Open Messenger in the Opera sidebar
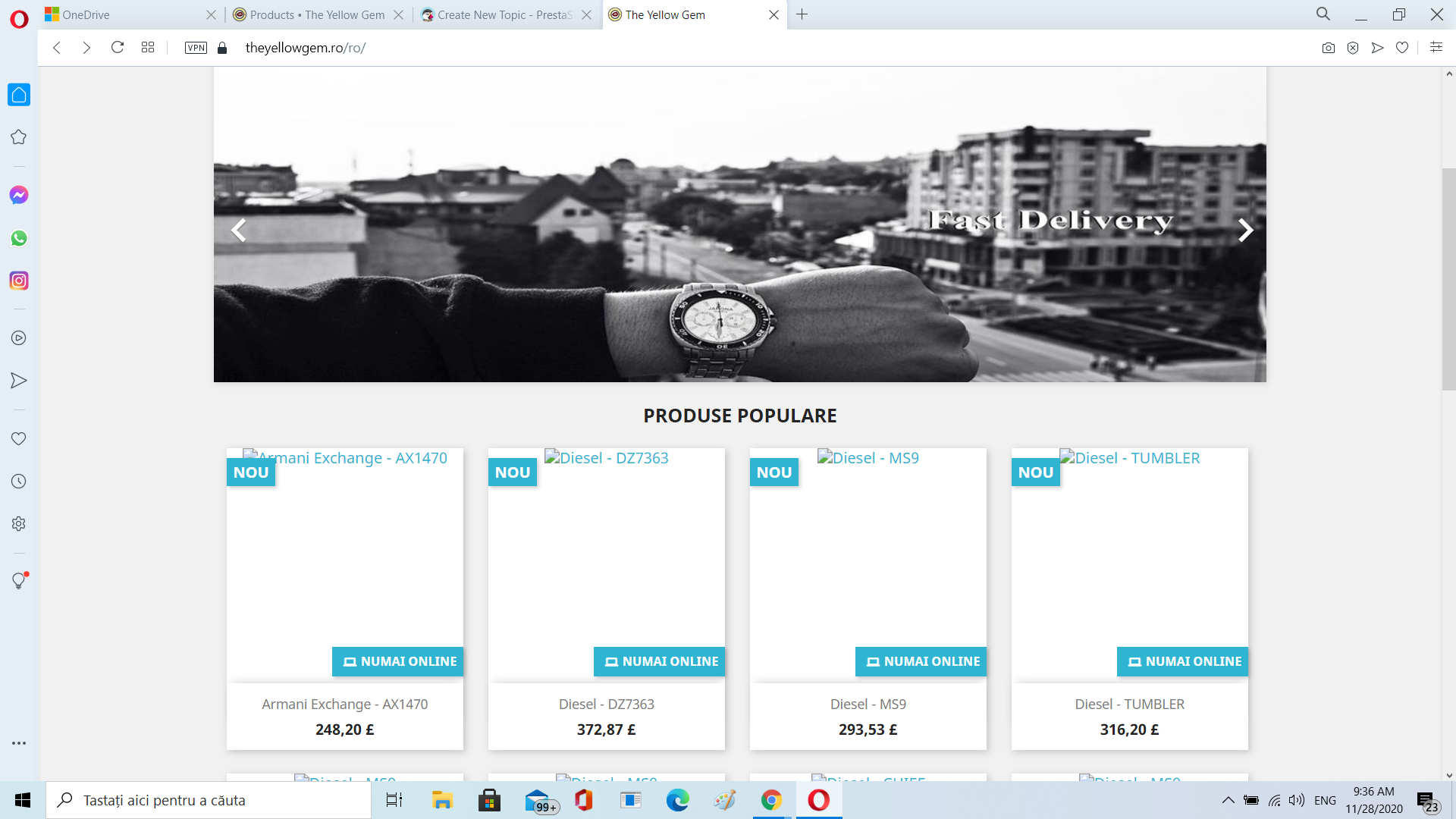Image resolution: width=1456 pixels, height=819 pixels. (x=19, y=196)
